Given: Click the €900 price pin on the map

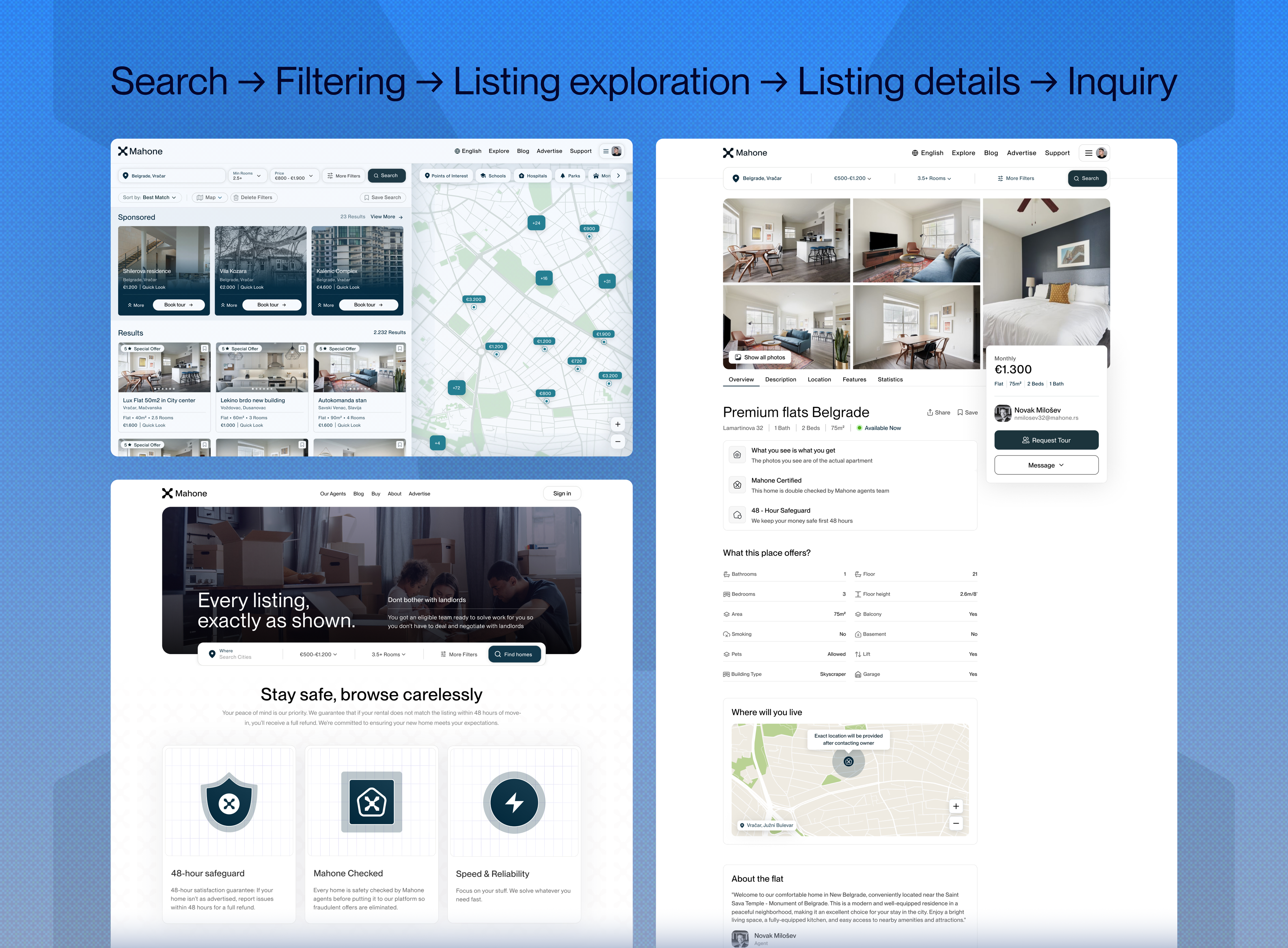Looking at the screenshot, I should (x=589, y=228).
